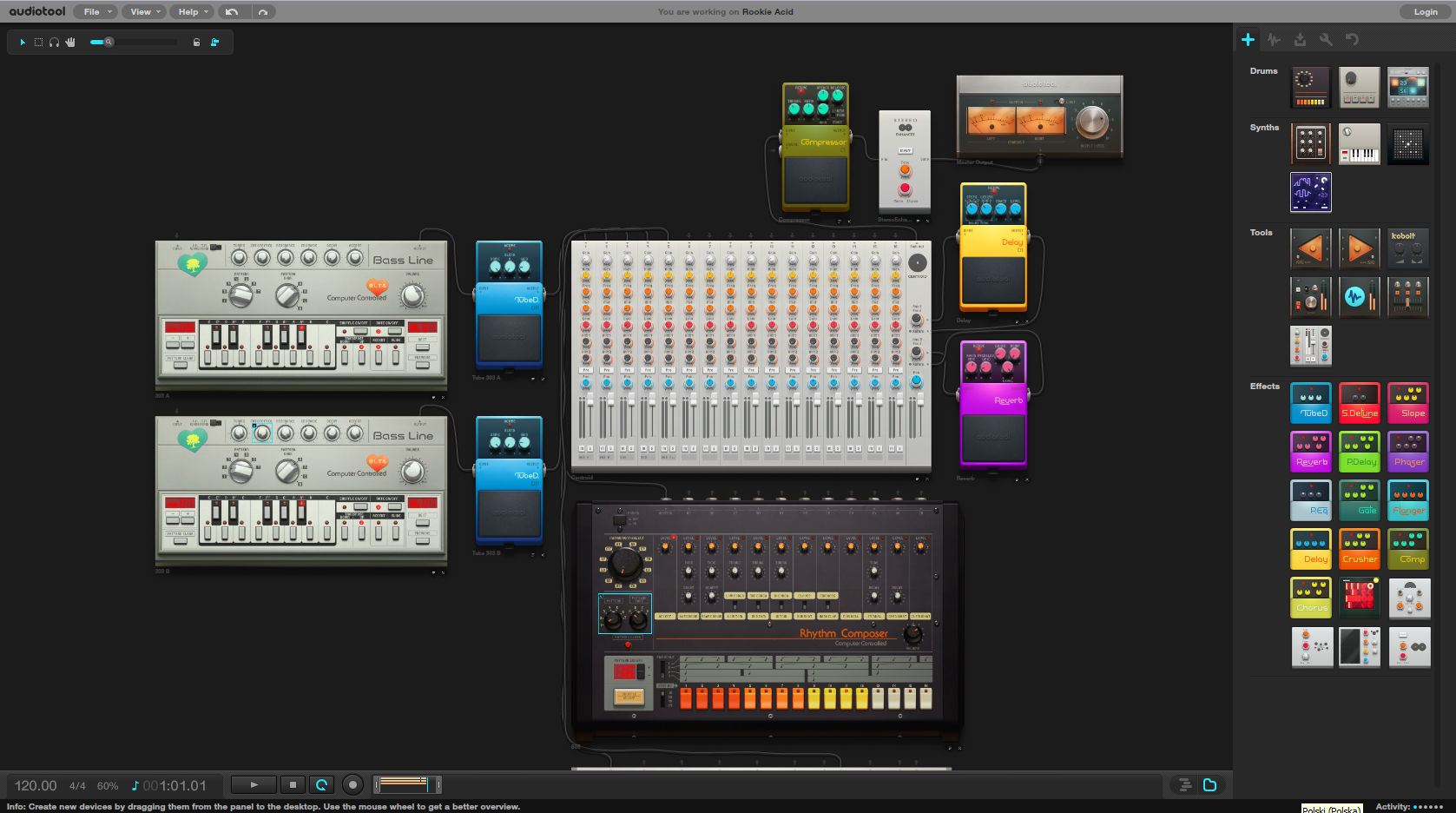Add the Kobolt mixer from Tools

click(x=1407, y=248)
